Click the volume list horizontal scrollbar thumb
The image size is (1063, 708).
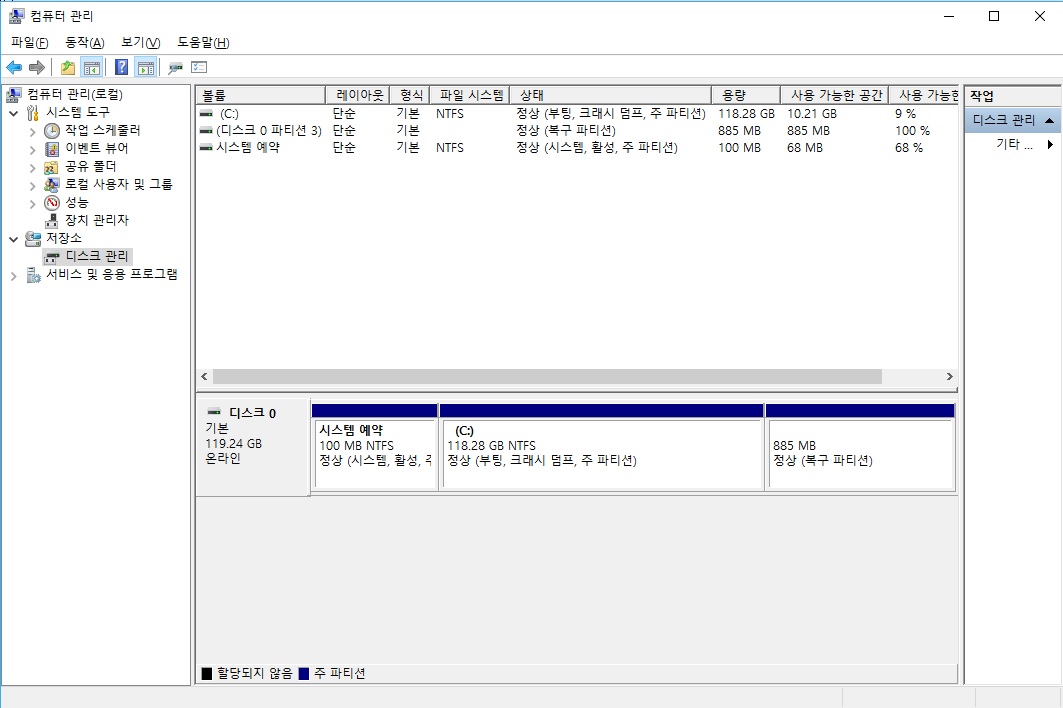pyautogui.click(x=547, y=376)
